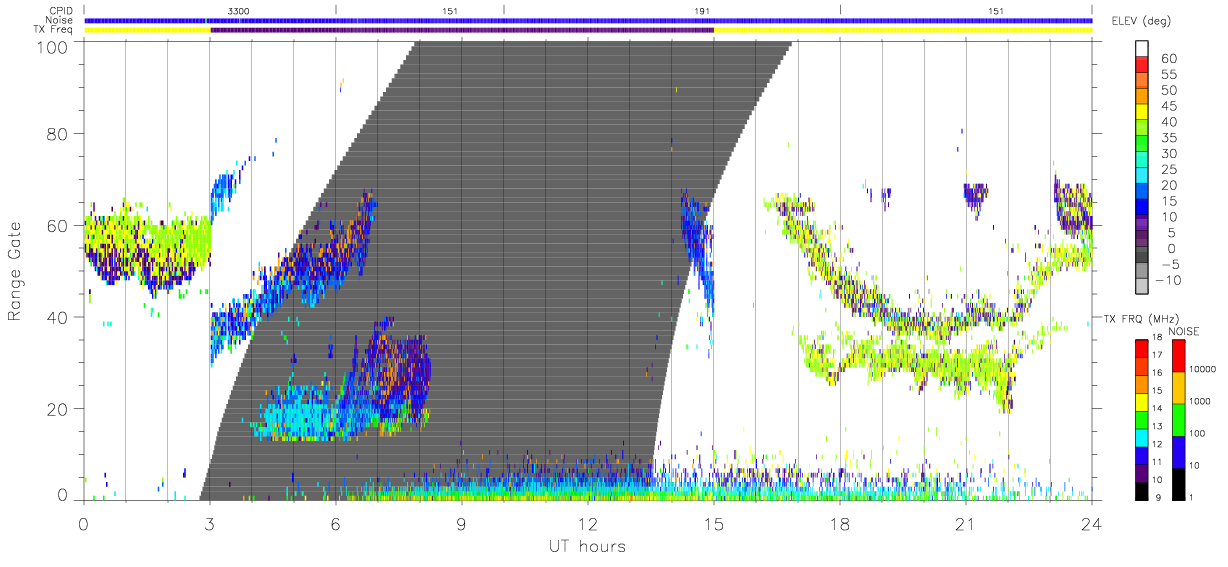Viewport: 1228px width, 567px height.
Task: Click the 20 tick label on Range Gate axis
Action: tap(59, 409)
